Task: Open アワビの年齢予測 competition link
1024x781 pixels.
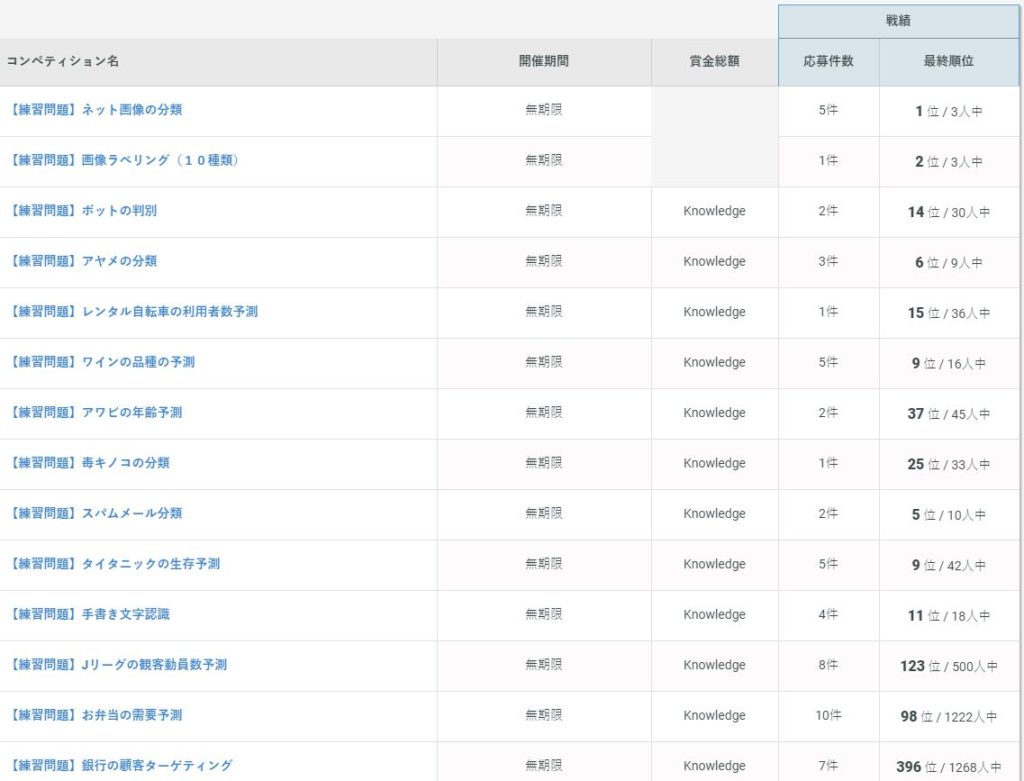Action: (95, 412)
